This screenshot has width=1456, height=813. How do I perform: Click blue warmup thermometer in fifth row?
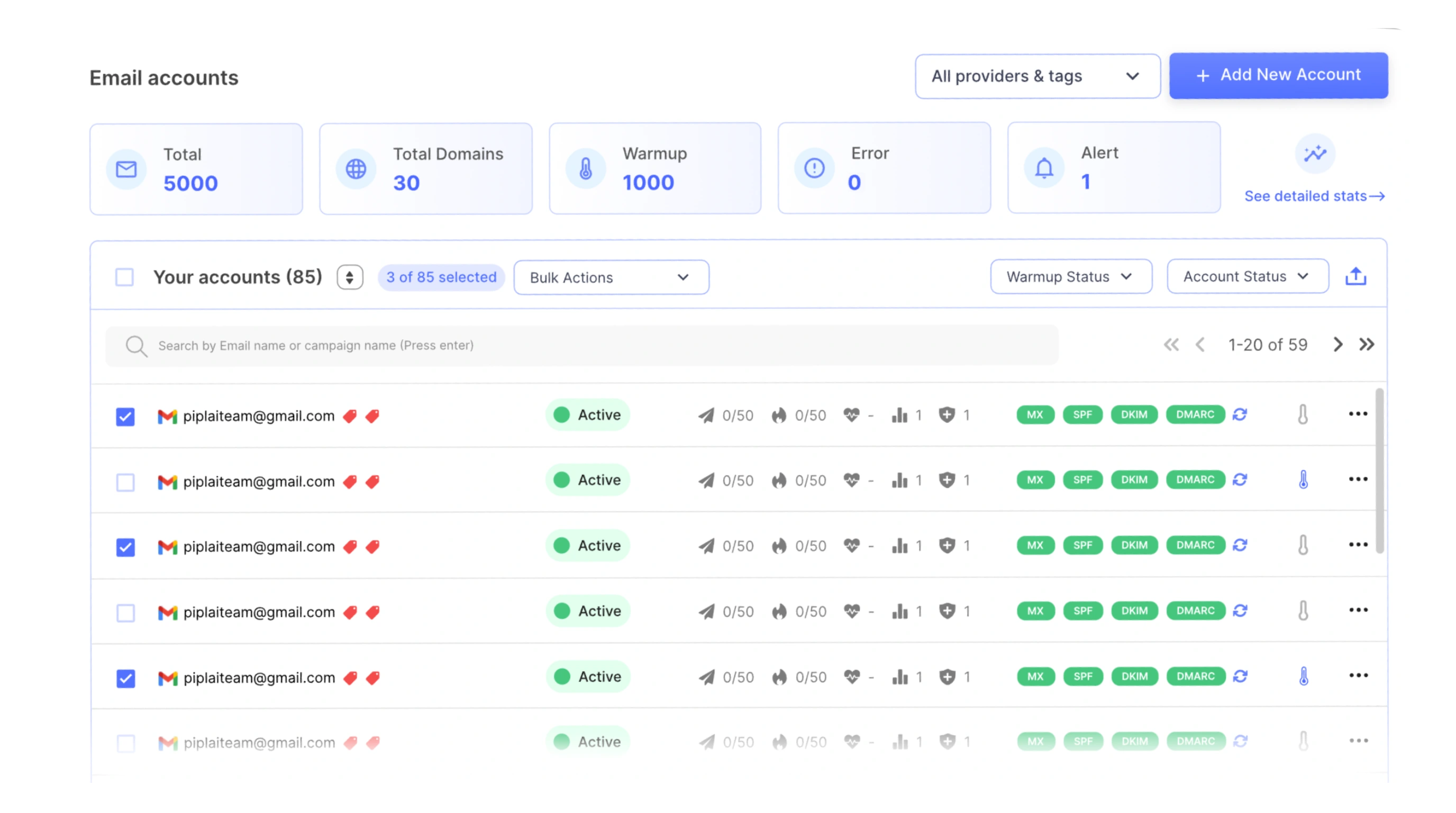[x=1304, y=676]
